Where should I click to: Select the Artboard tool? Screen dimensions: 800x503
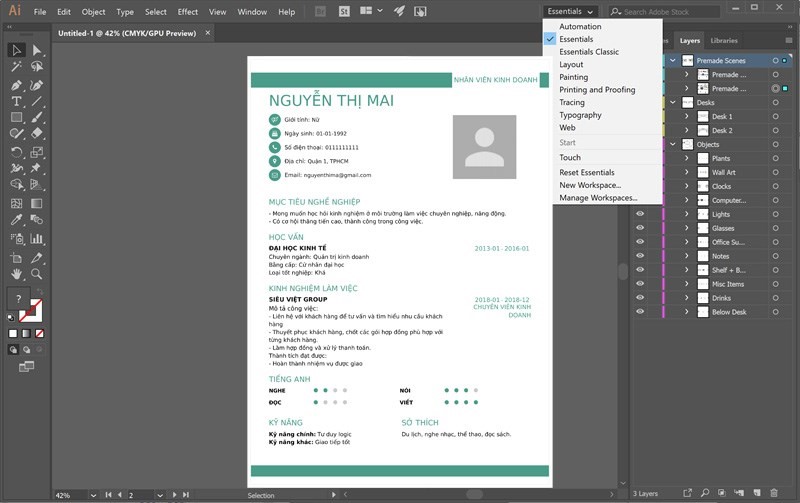[16, 258]
